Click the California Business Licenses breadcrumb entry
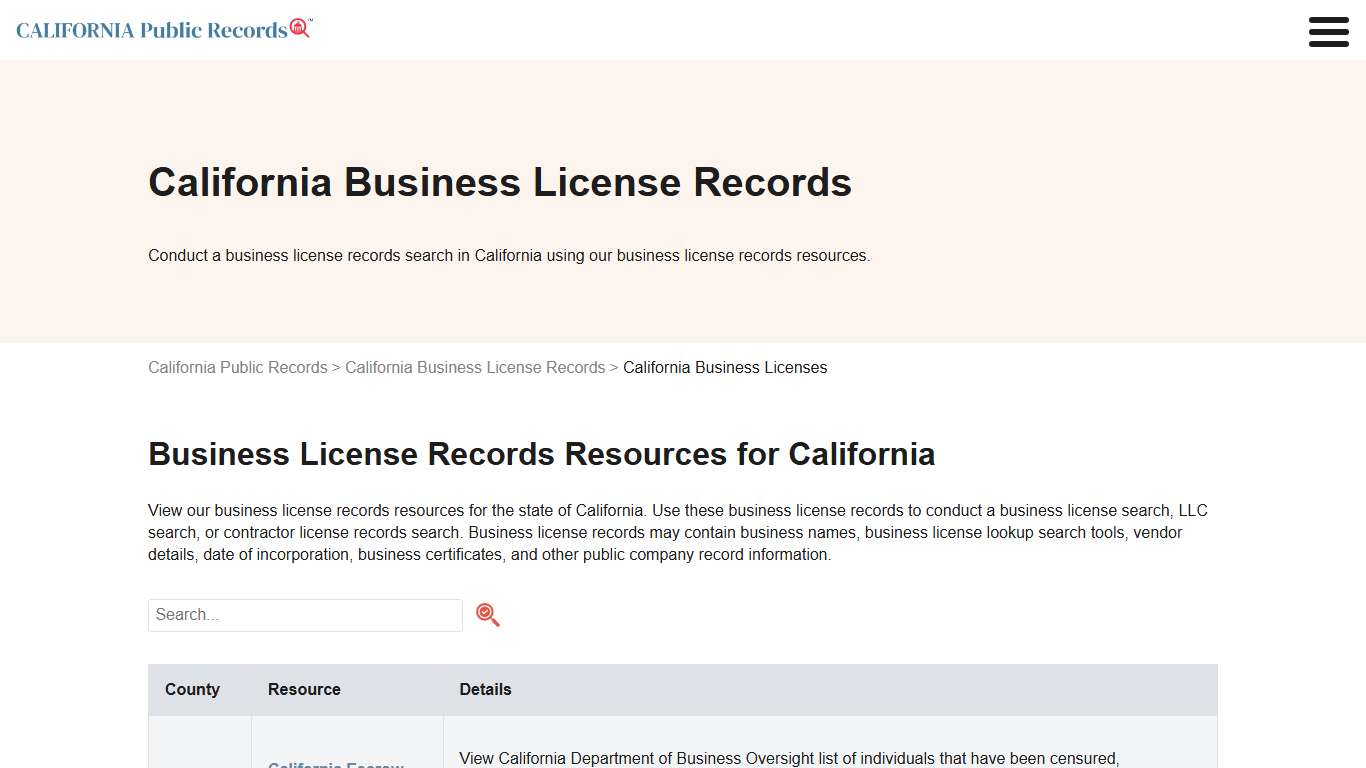Image resolution: width=1366 pixels, height=768 pixels. tap(725, 367)
